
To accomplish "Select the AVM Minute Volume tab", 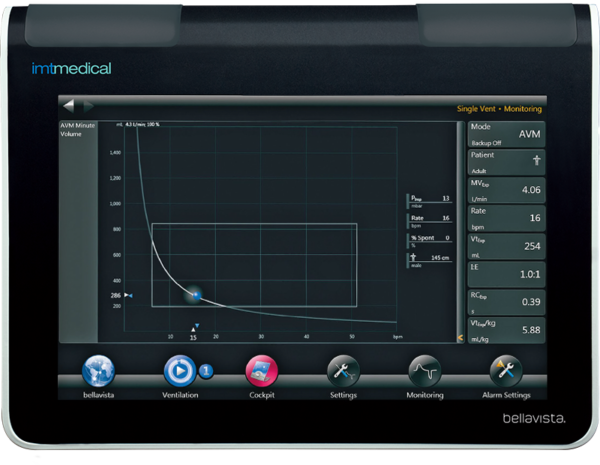I will (x=77, y=130).
